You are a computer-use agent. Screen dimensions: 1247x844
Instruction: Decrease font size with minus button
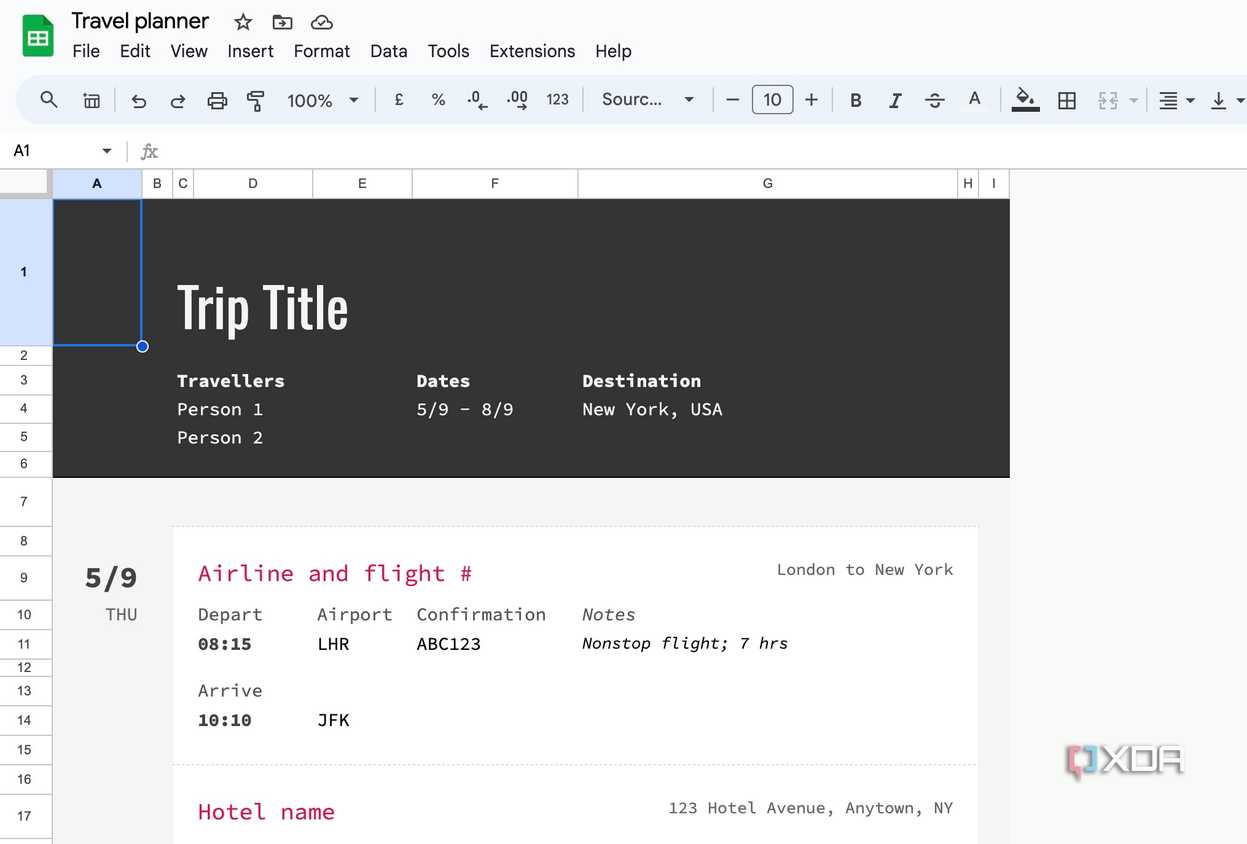[x=733, y=99]
